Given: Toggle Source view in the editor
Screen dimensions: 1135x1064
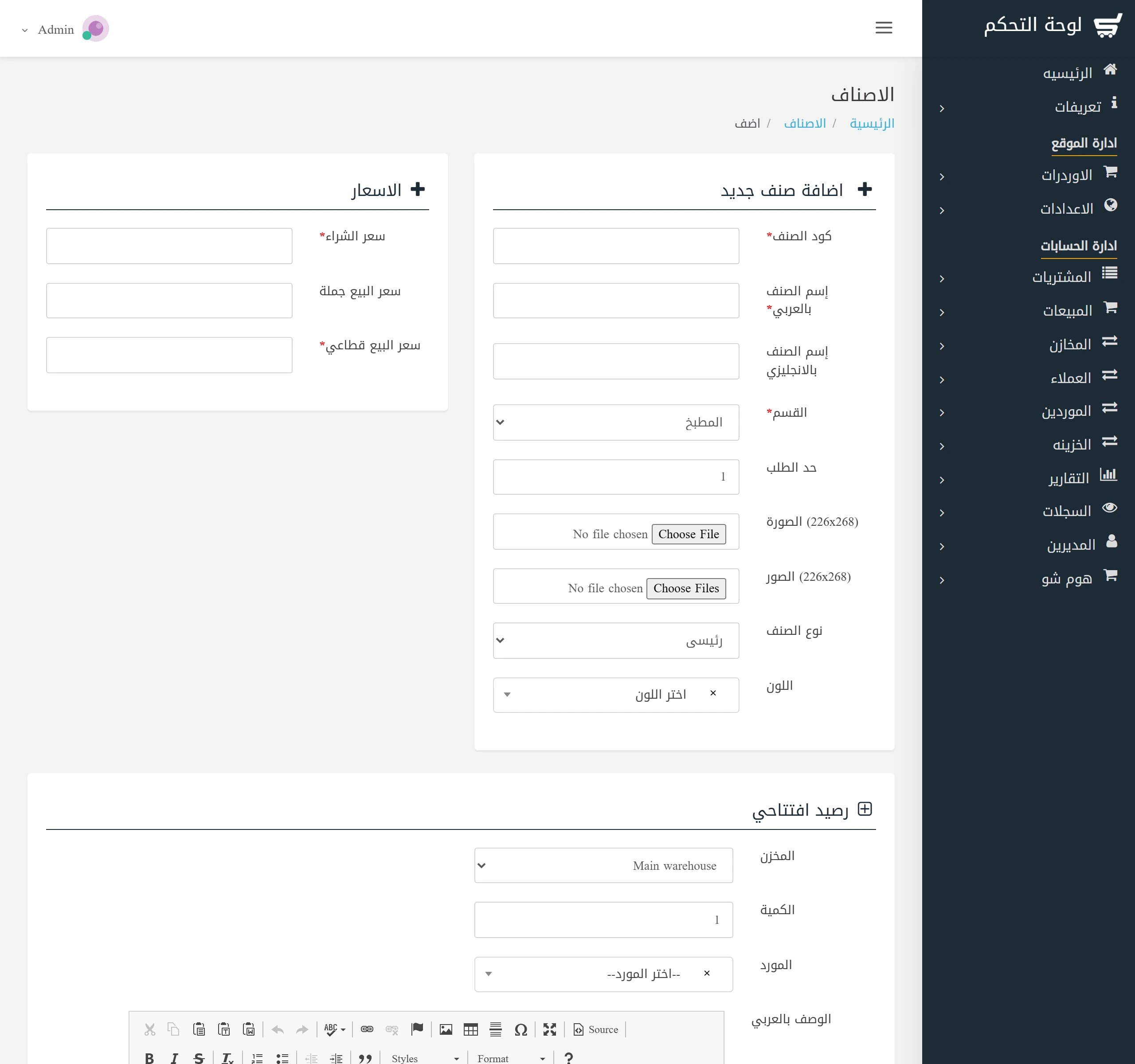Looking at the screenshot, I should 595,1029.
